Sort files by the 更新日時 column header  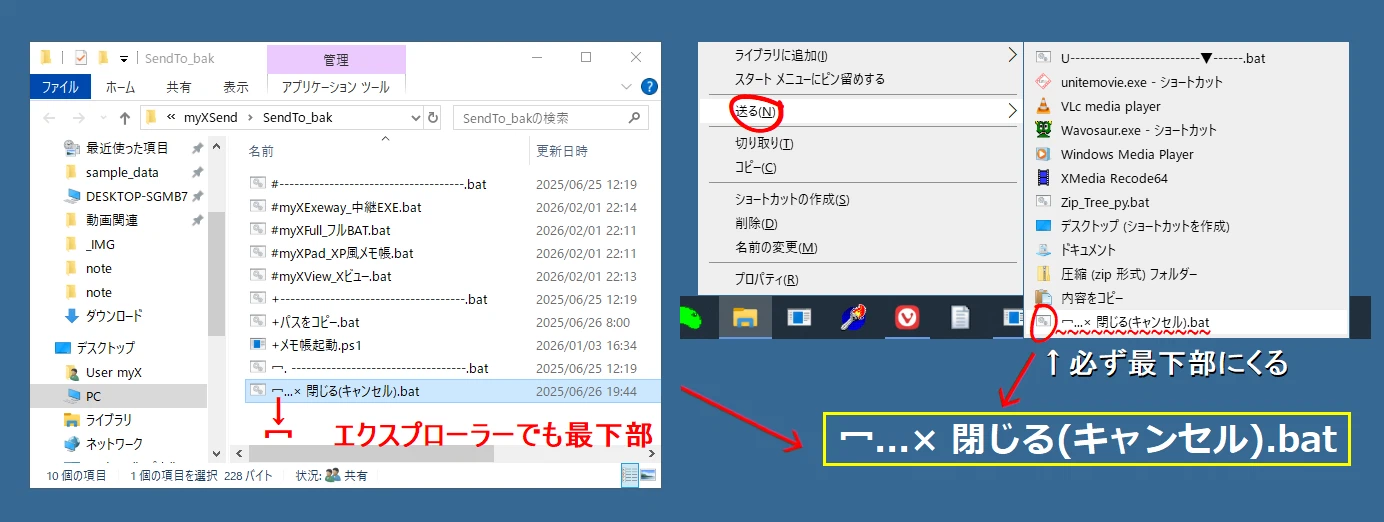(x=562, y=151)
